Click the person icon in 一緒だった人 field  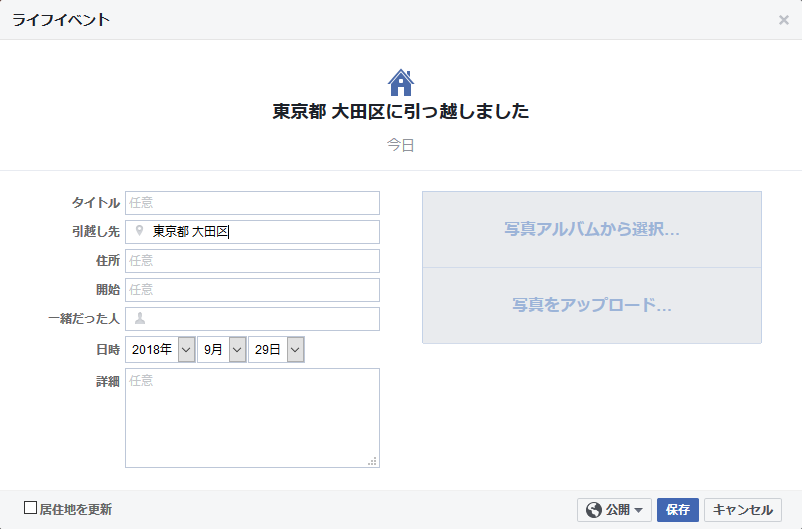tap(140, 318)
